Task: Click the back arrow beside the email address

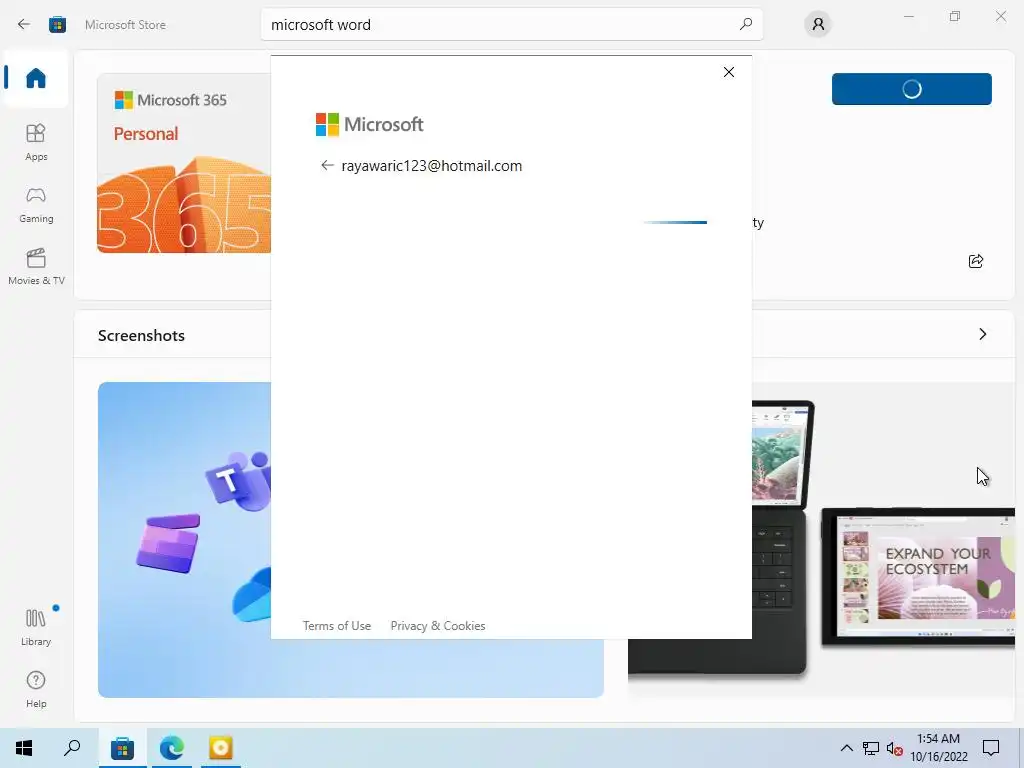Action: pos(327,165)
